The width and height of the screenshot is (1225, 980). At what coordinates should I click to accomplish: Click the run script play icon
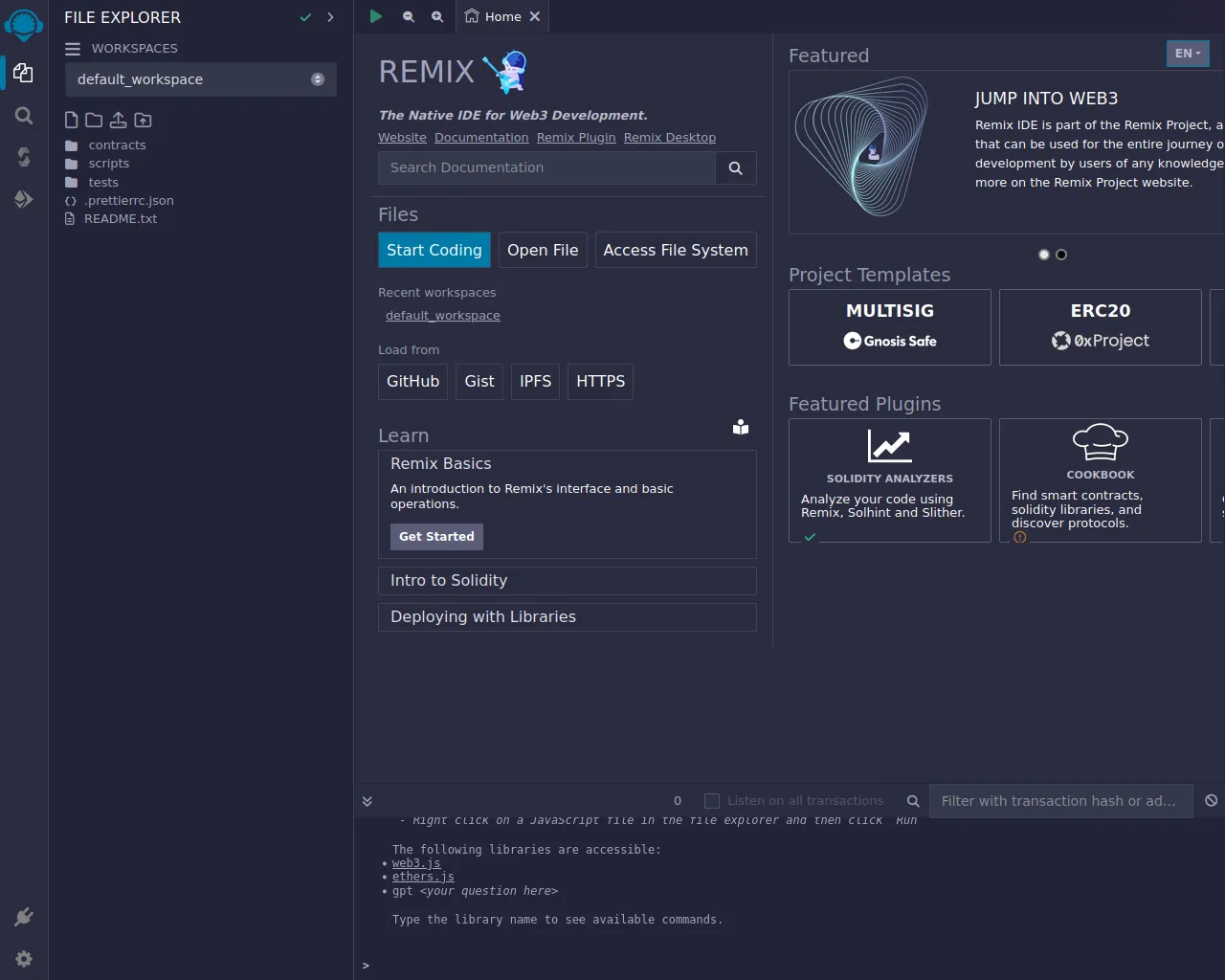[x=376, y=16]
